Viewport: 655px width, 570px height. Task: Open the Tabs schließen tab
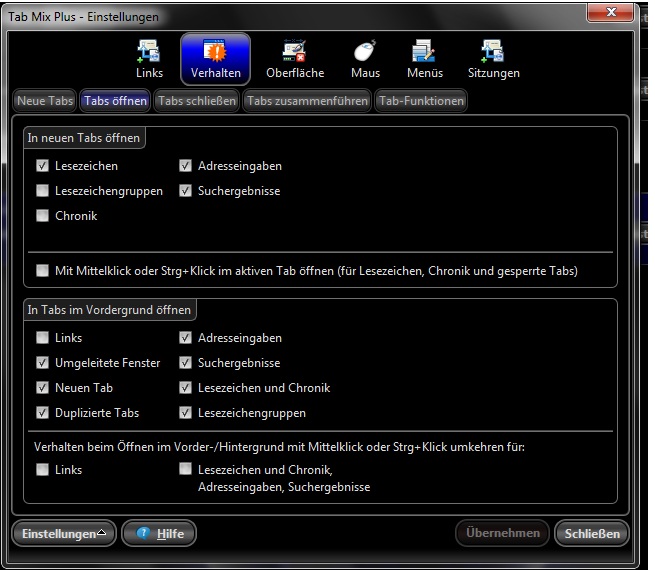coord(197,101)
